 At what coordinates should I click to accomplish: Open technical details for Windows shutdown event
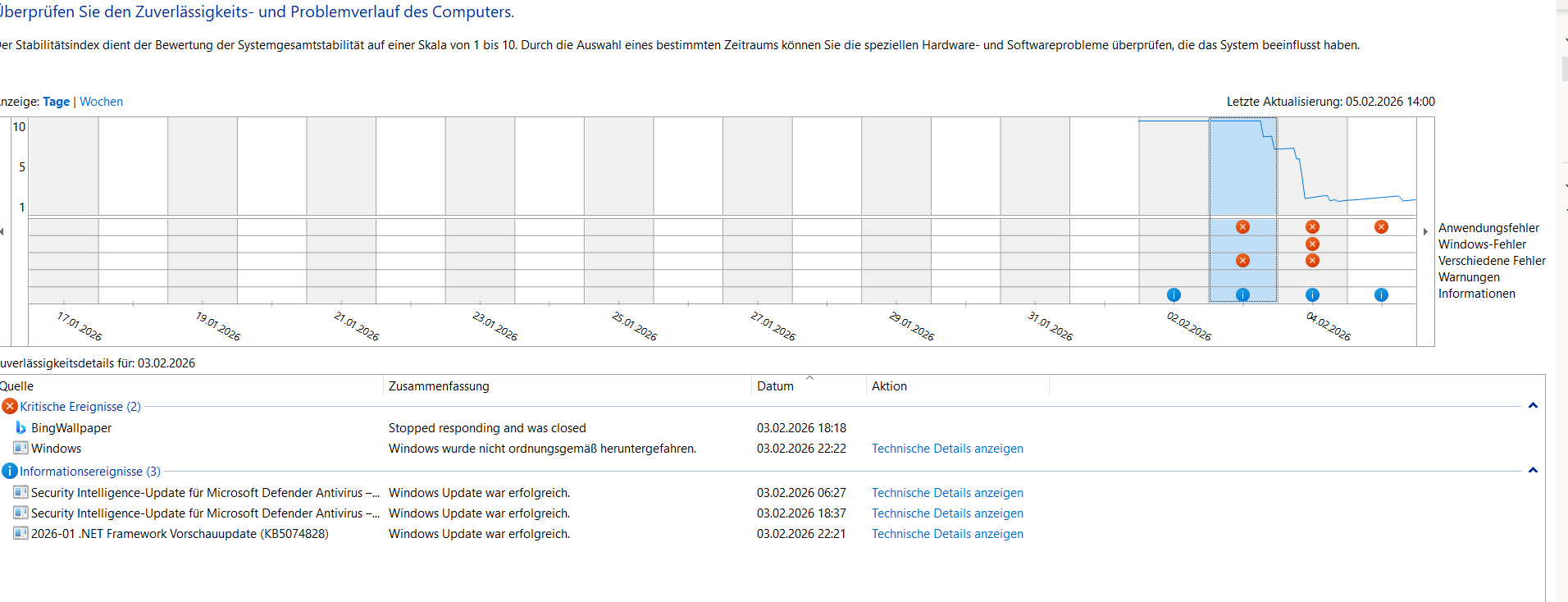pos(947,449)
